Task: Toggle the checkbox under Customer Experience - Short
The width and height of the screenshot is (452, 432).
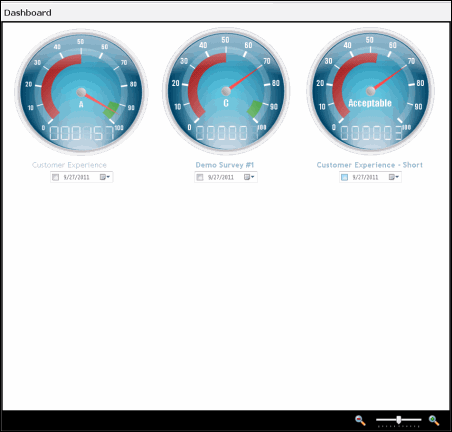Action: [x=345, y=177]
